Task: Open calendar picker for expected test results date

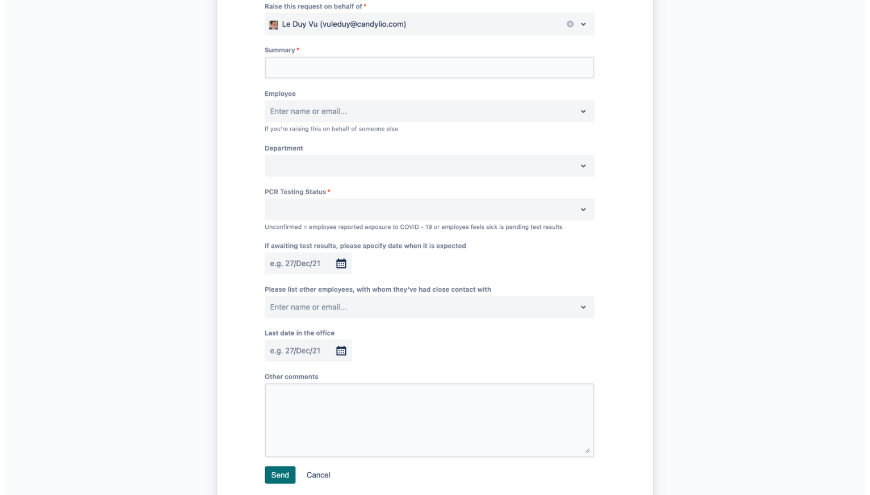Action: (341, 264)
